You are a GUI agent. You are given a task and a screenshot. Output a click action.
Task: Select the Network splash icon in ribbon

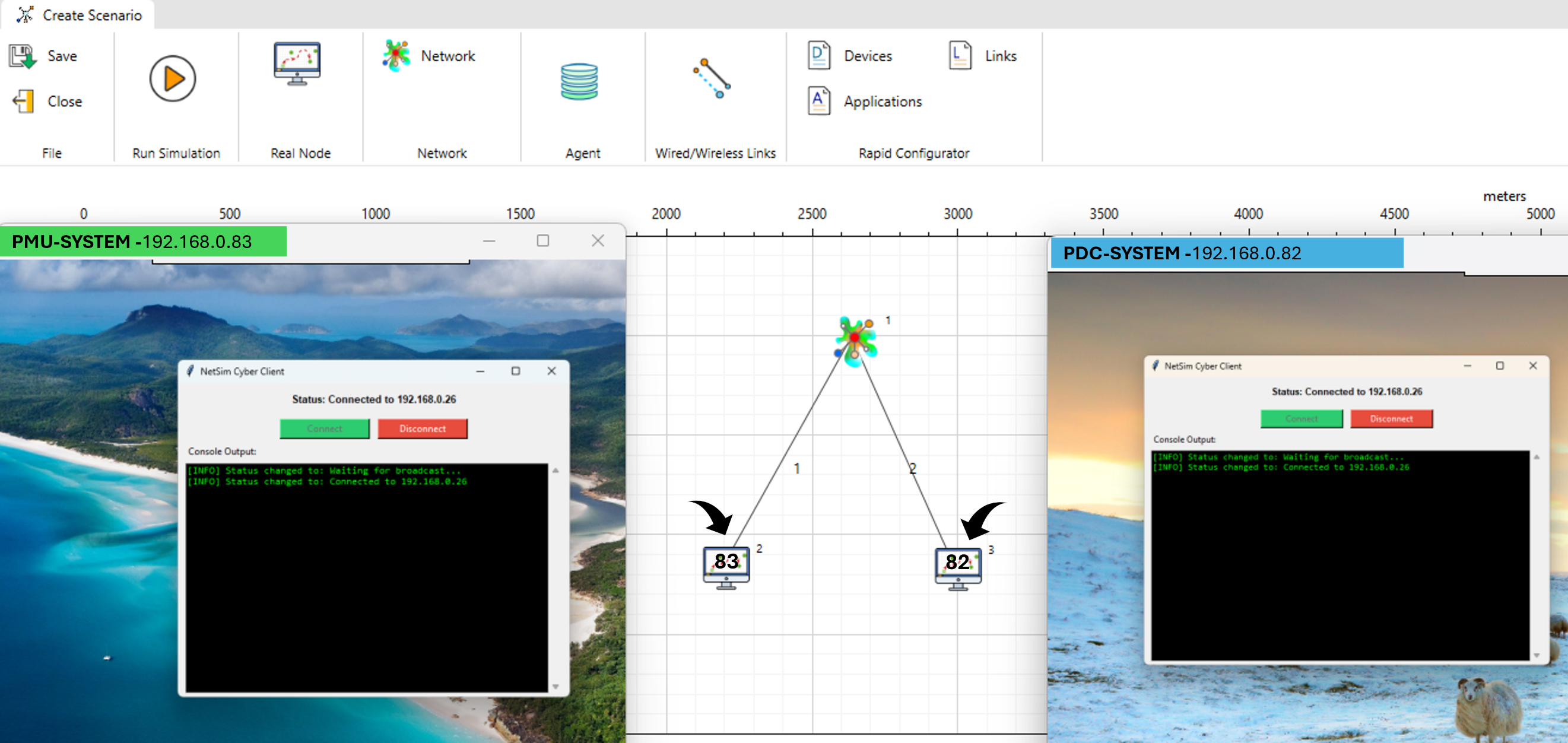(x=396, y=56)
